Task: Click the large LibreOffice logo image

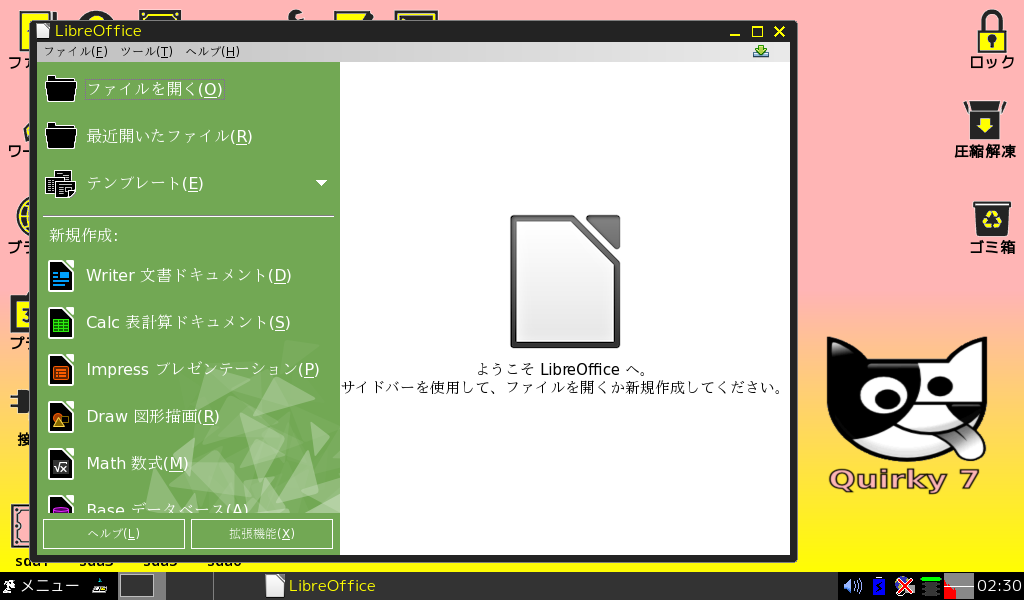Action: (x=565, y=281)
